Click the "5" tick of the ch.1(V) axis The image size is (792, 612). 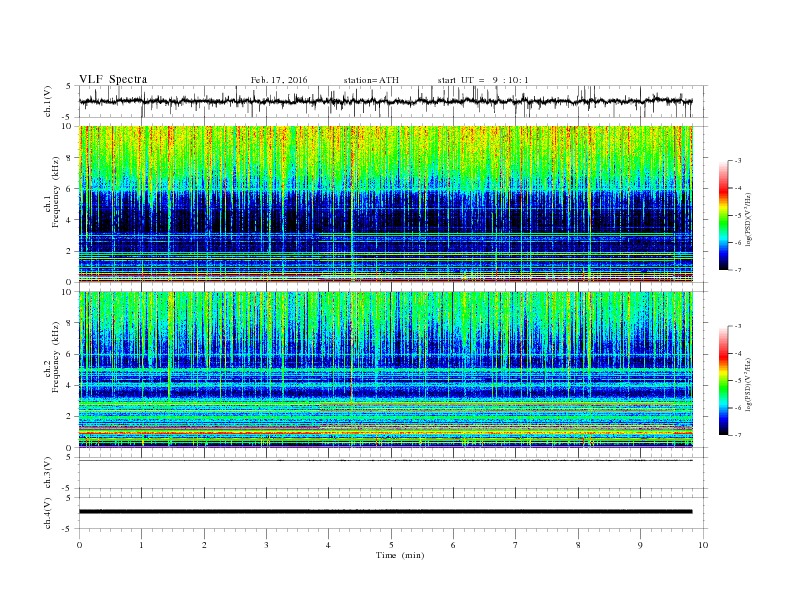(69, 86)
